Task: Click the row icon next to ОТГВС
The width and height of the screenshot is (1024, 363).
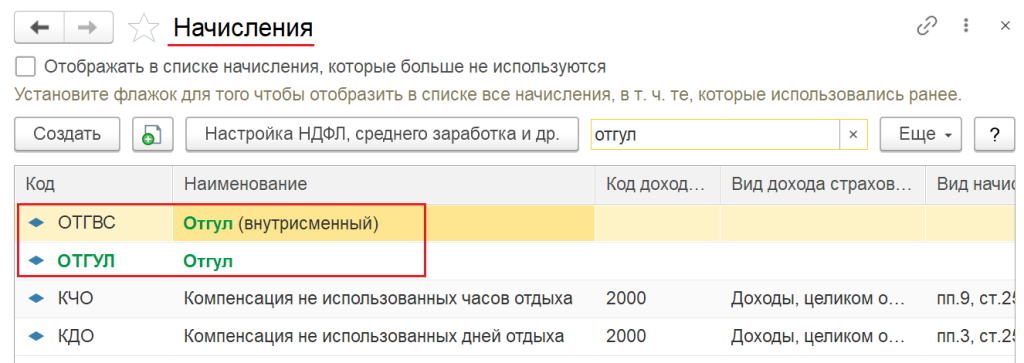Action: pyautogui.click(x=37, y=223)
